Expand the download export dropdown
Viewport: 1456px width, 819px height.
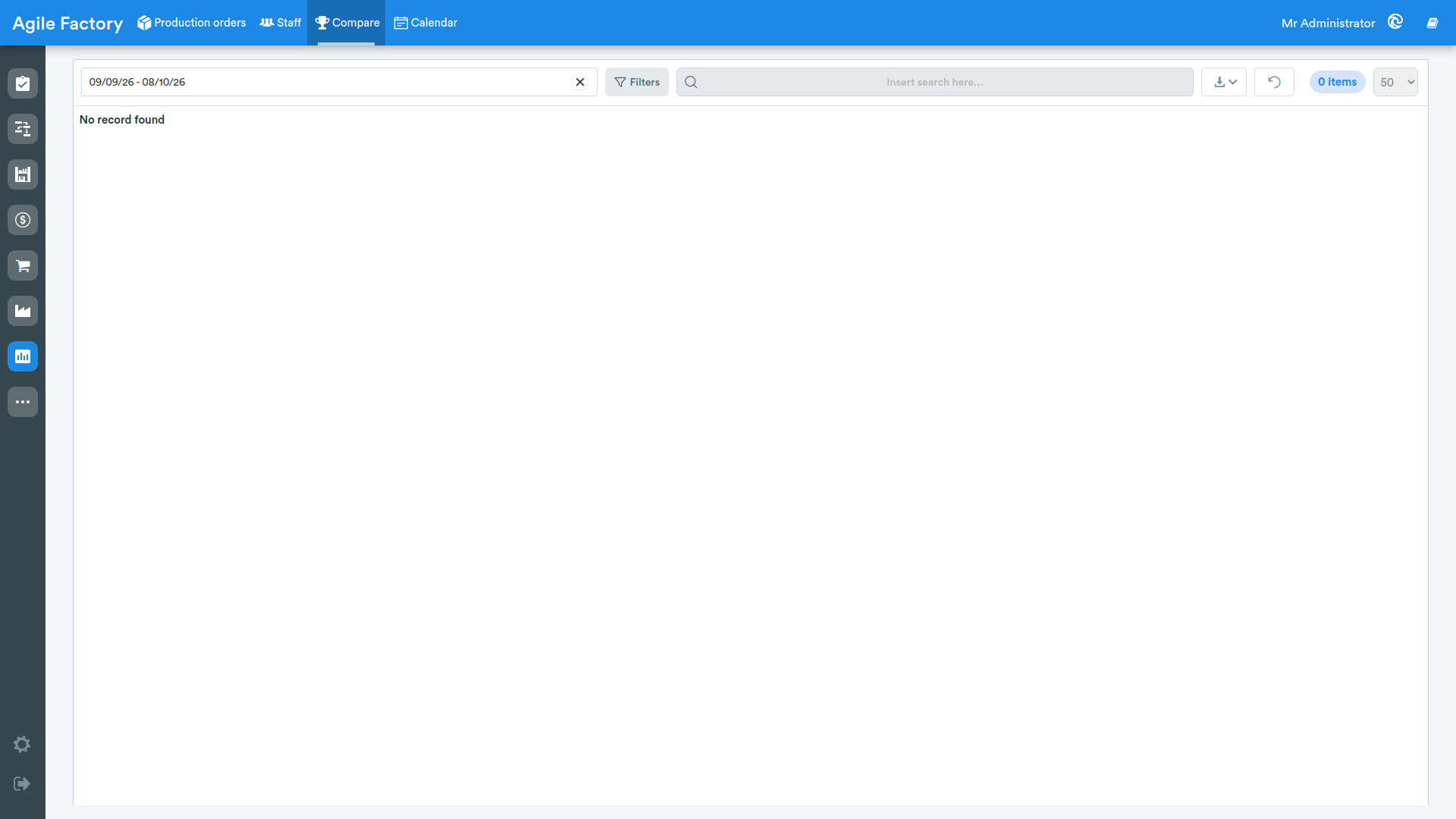1224,82
